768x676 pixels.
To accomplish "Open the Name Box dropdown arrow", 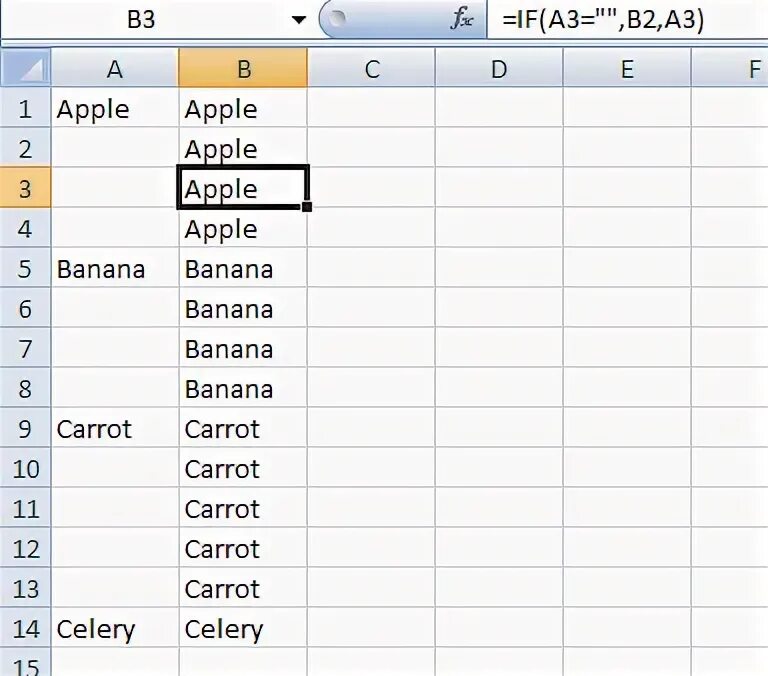I will coord(298,20).
